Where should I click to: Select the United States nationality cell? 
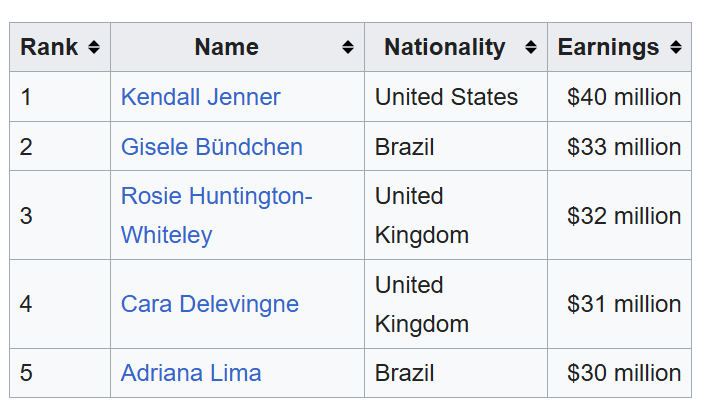[x=456, y=97]
